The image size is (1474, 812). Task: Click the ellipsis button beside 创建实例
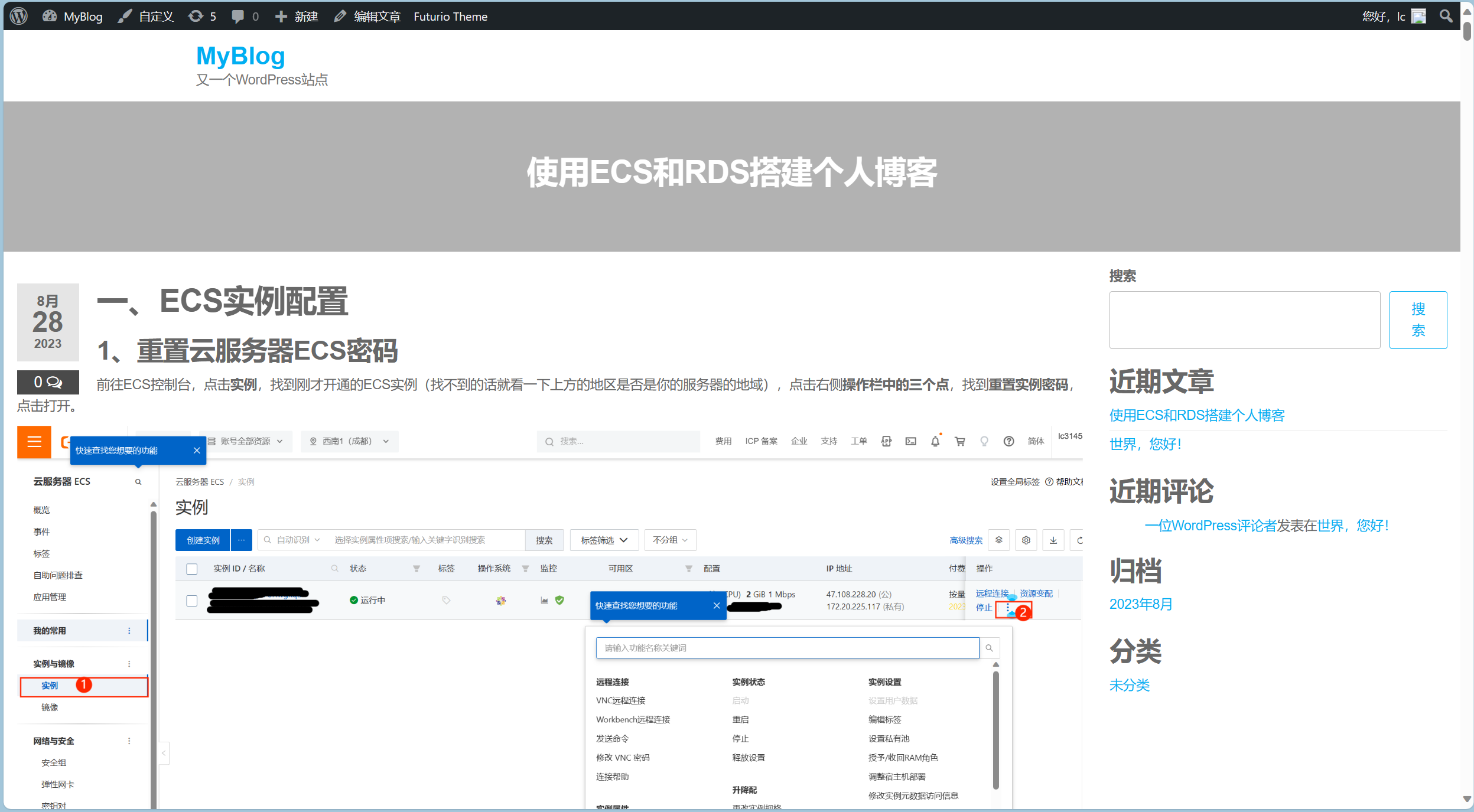(241, 540)
